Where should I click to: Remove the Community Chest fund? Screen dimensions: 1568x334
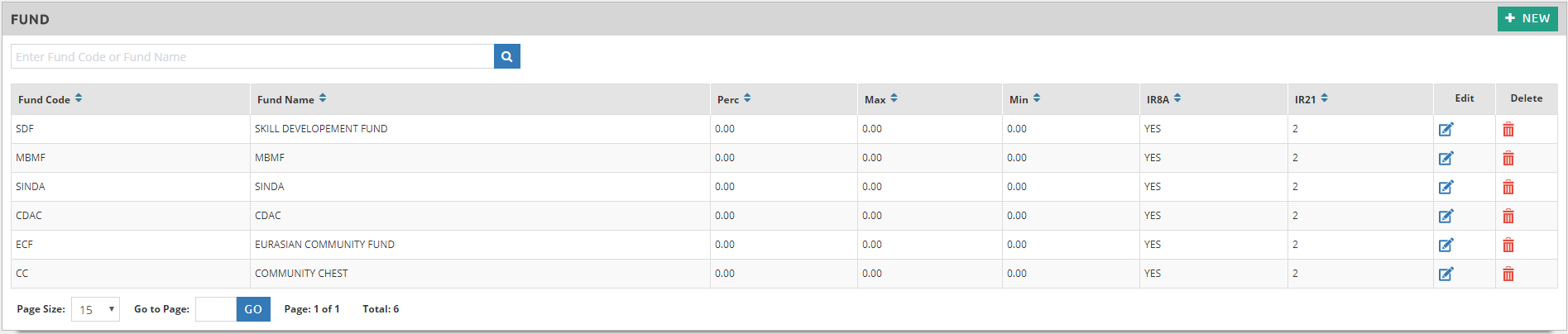1508,274
